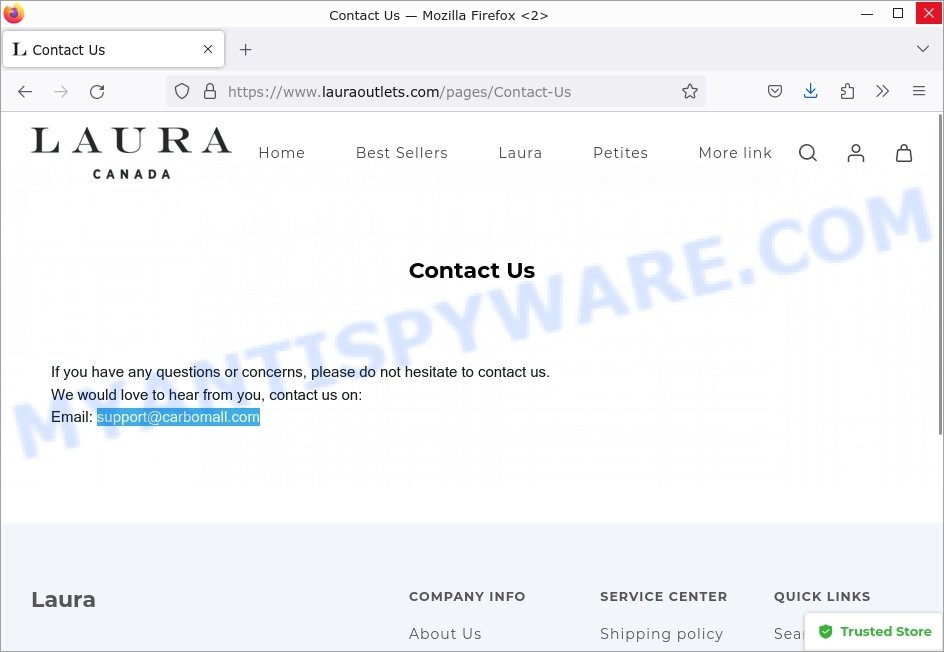Open the Shipping policy footer link

[x=662, y=633]
